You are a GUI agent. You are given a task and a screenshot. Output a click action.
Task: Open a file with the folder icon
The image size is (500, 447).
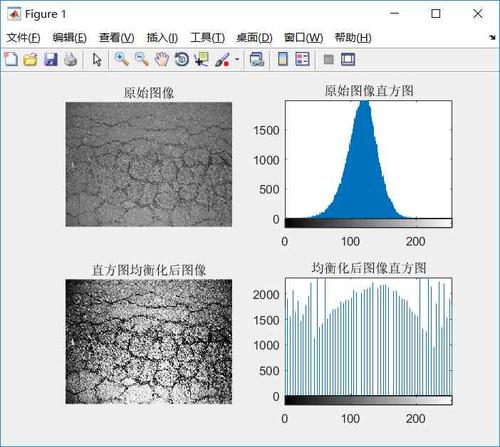pyautogui.click(x=30, y=60)
